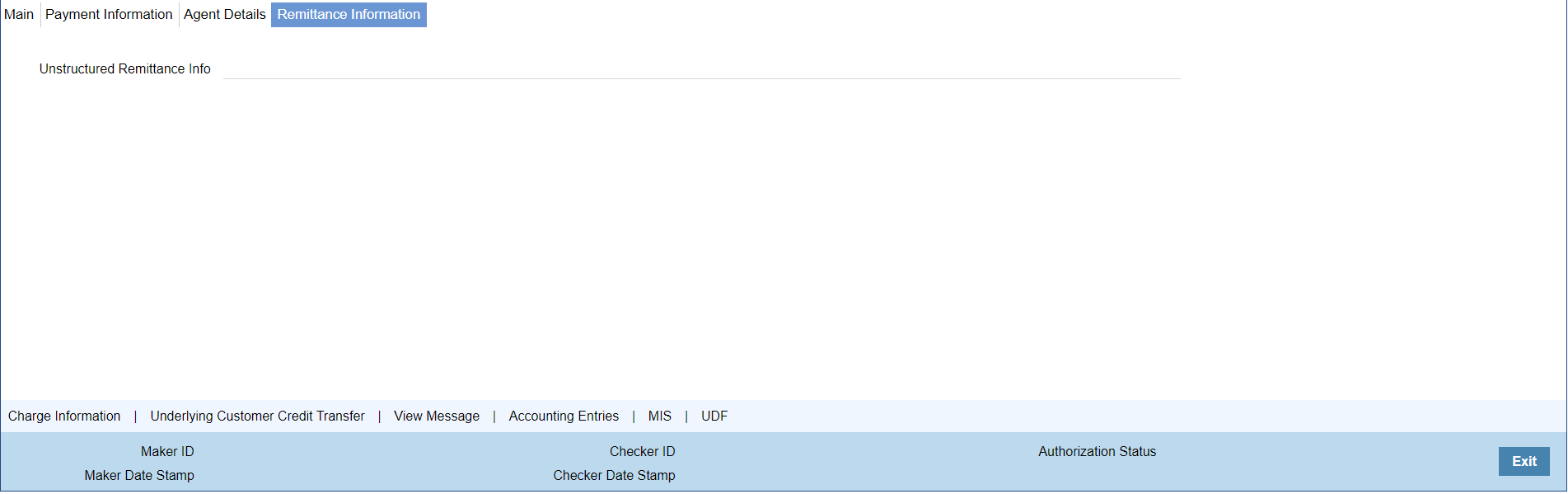Open the Payment Information tab
Image resolution: width=1568 pixels, height=494 pixels.
pyautogui.click(x=109, y=15)
